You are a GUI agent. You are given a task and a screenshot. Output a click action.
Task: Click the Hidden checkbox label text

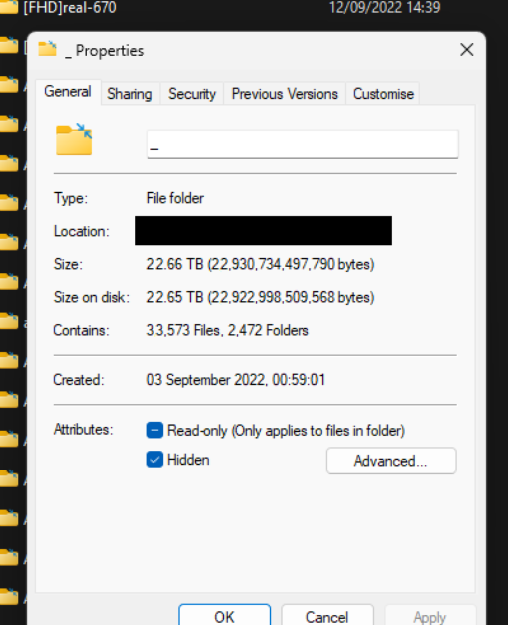click(188, 460)
